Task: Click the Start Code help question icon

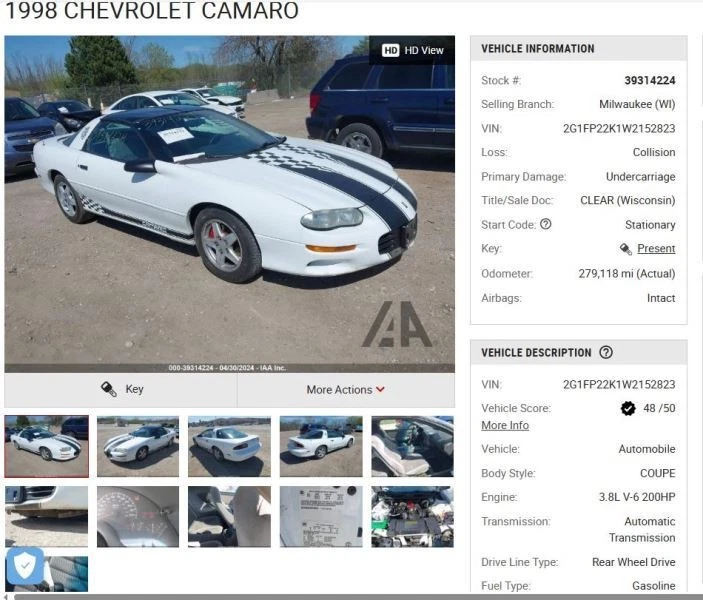Action: (x=546, y=224)
